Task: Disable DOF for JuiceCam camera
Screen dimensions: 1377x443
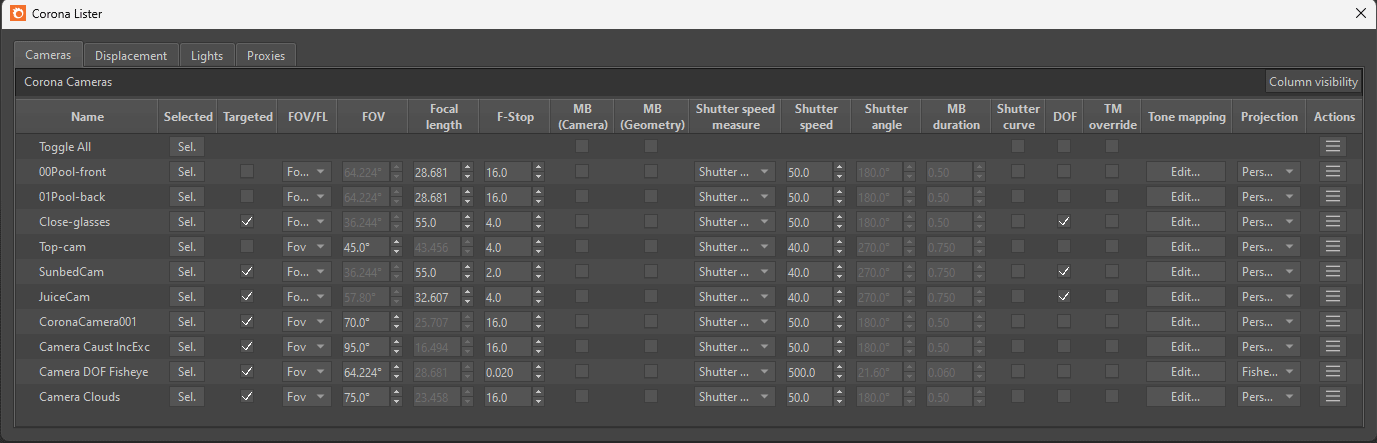Action: (1064, 296)
